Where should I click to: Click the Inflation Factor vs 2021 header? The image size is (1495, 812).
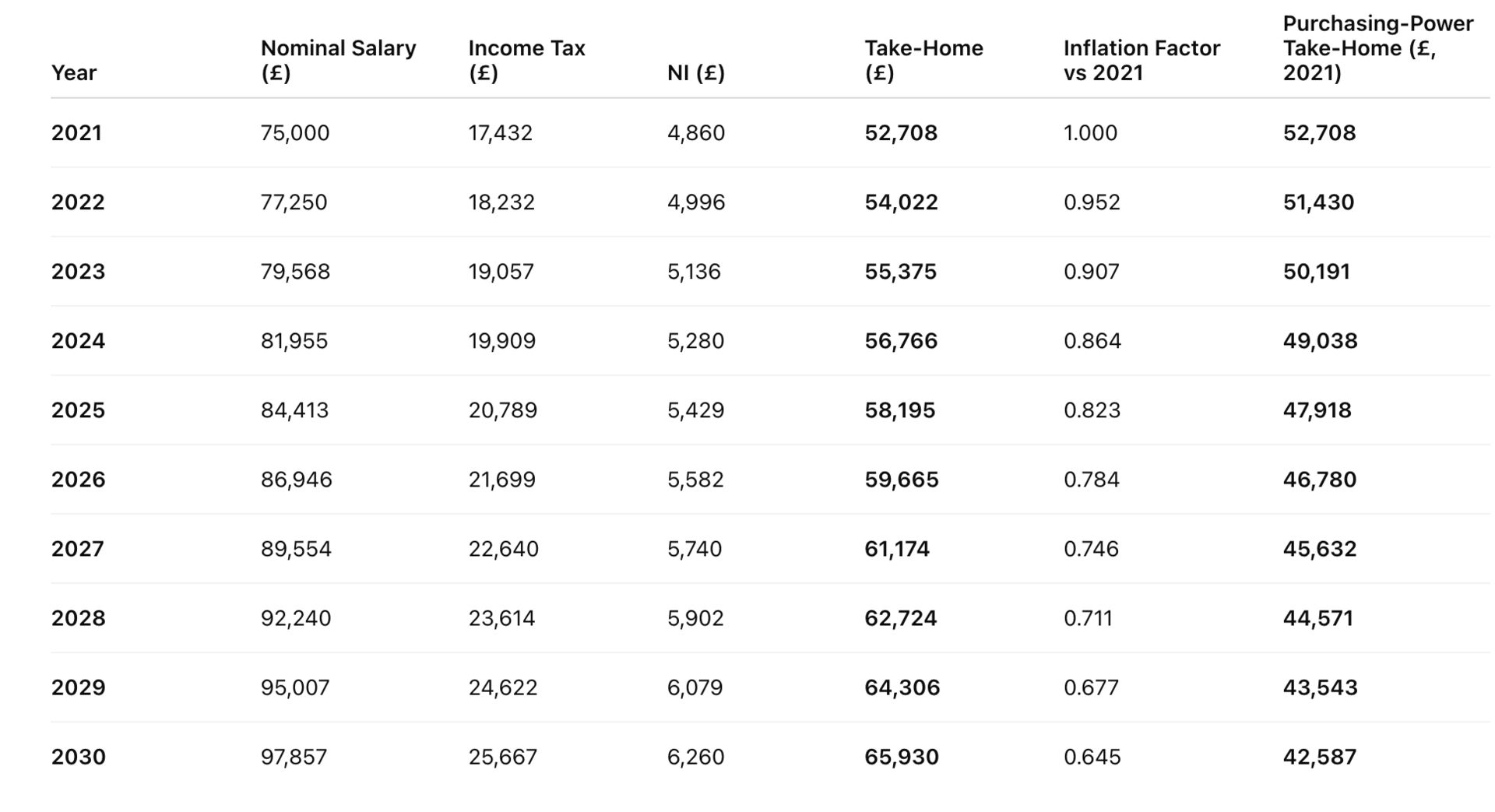1141,60
